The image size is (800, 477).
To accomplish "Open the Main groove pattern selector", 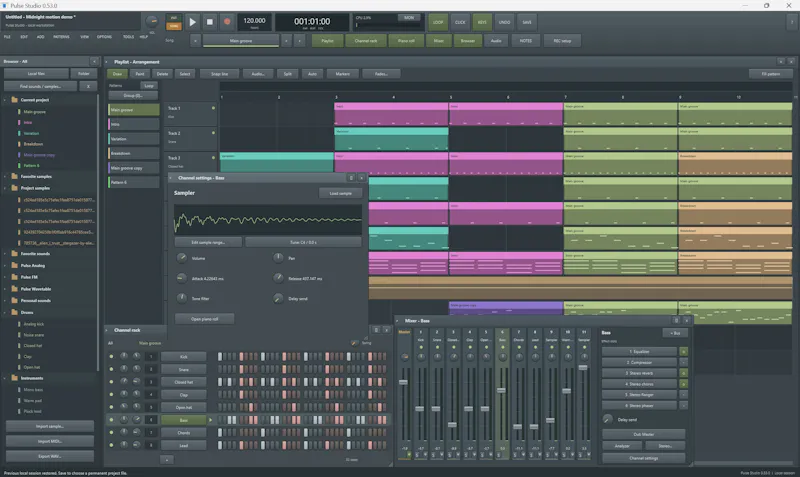I will click(241, 41).
